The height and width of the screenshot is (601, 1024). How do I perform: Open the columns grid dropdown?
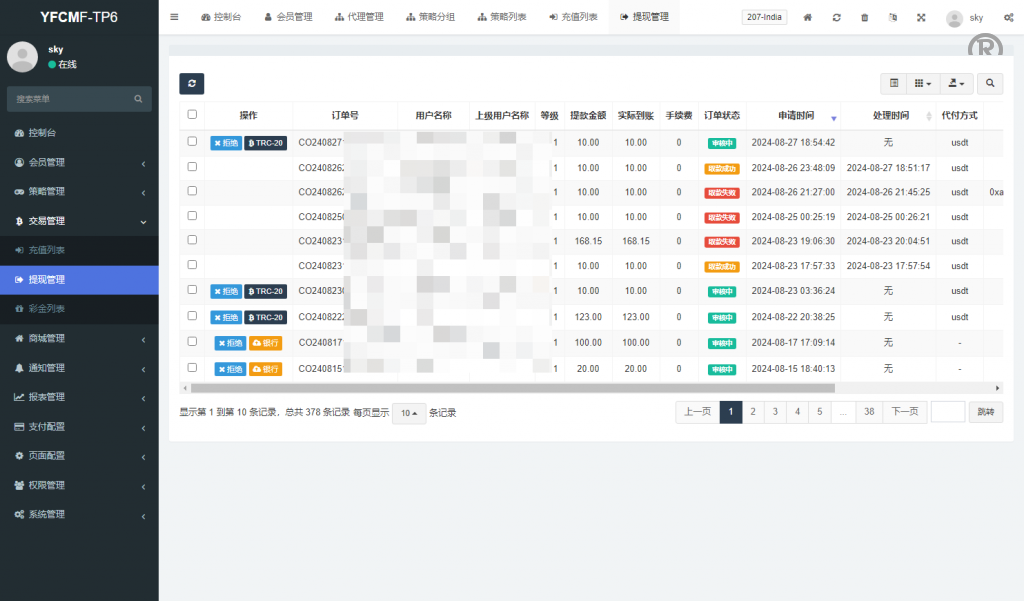point(923,84)
